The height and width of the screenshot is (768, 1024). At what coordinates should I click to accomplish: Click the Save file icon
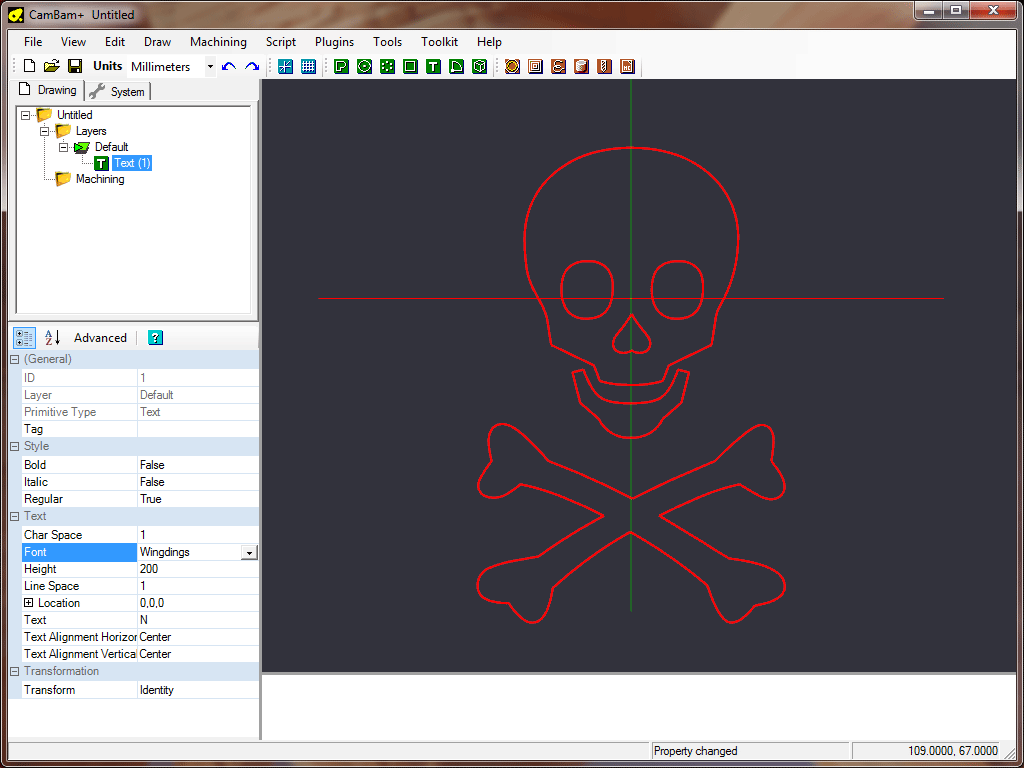[74, 66]
